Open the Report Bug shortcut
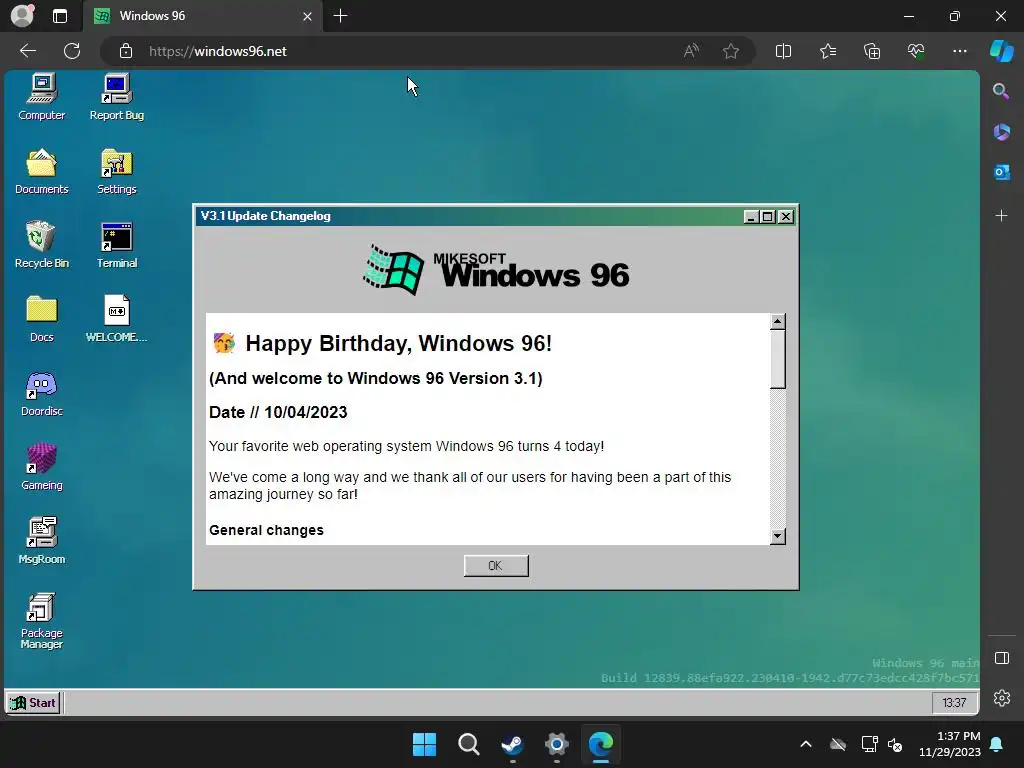This screenshot has width=1024, height=768. click(x=117, y=97)
